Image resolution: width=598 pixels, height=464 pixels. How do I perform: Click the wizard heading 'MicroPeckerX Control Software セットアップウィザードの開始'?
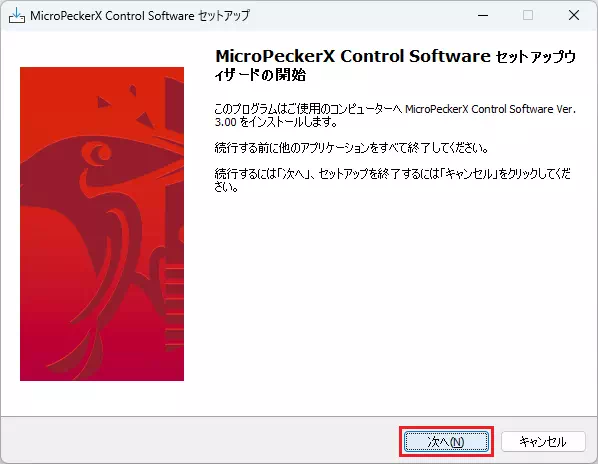tap(395, 65)
